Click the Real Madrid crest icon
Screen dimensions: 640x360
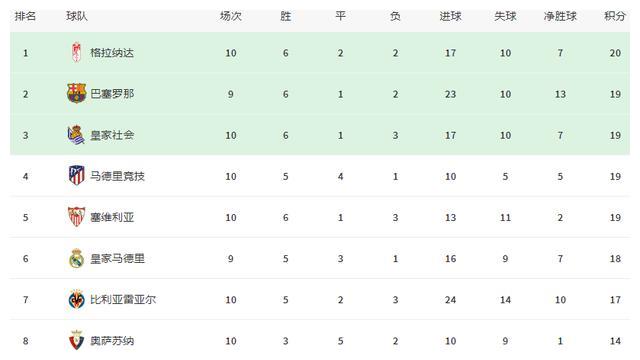click(x=76, y=258)
